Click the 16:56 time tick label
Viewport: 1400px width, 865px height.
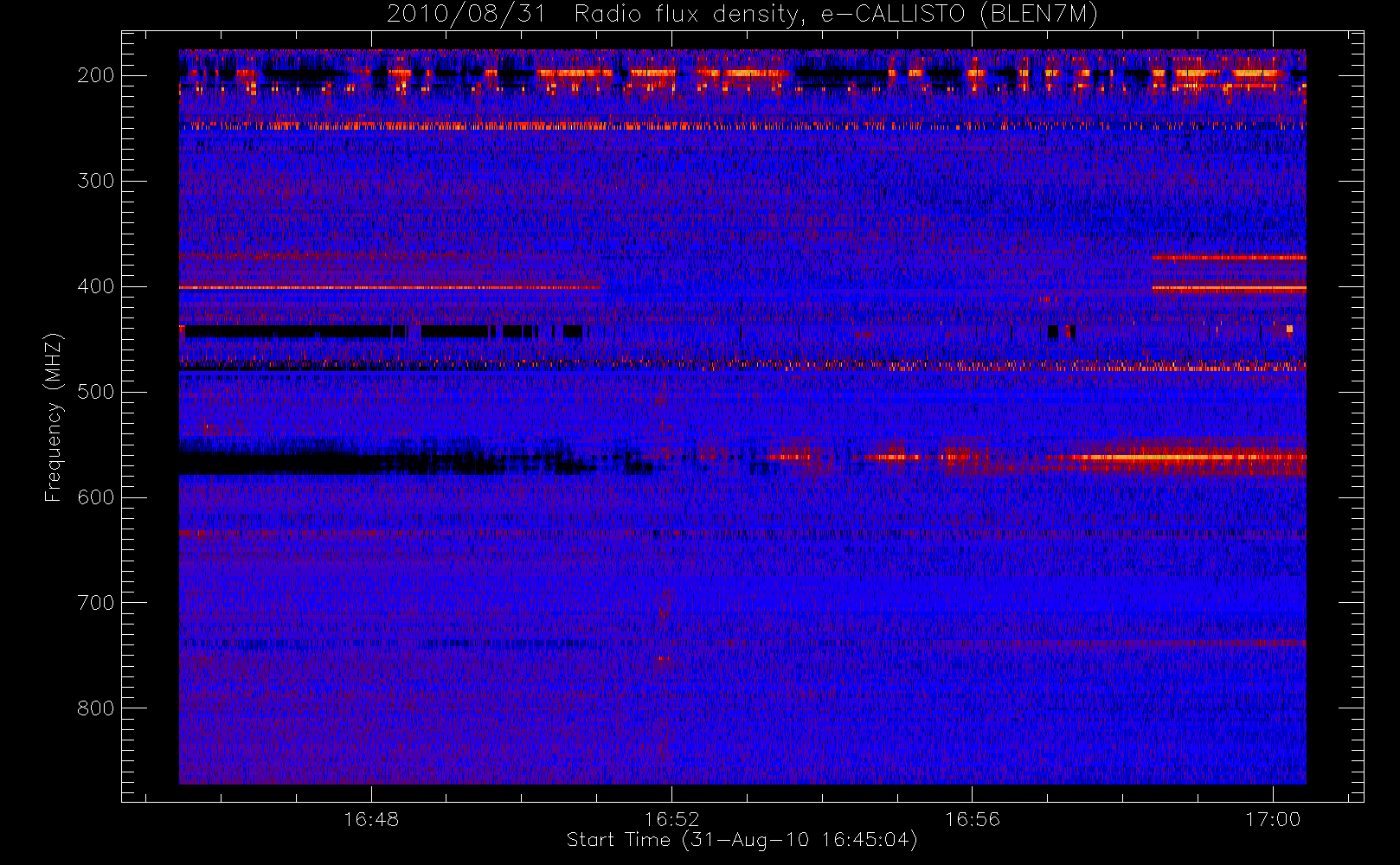coord(972,819)
